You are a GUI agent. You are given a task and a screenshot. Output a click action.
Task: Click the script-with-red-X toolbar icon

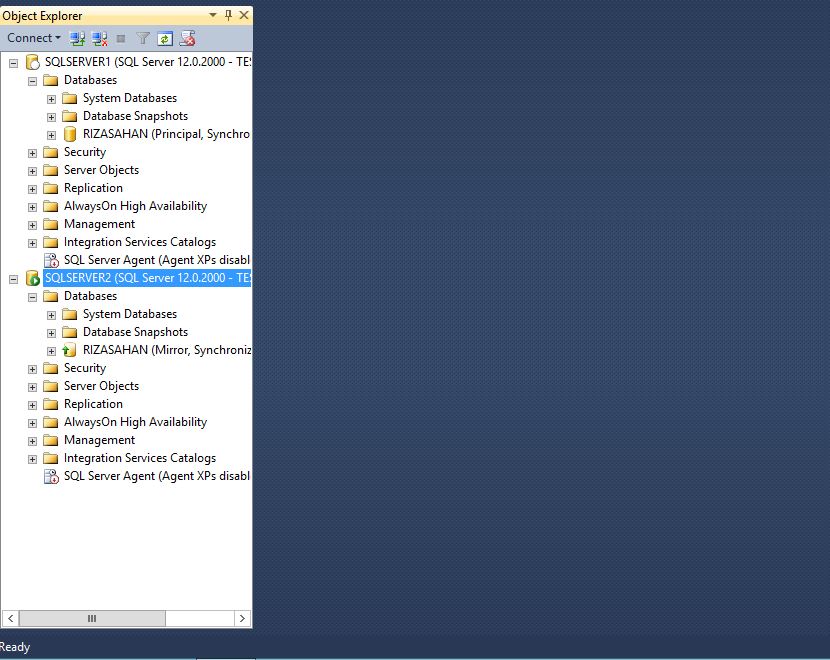[x=187, y=38]
